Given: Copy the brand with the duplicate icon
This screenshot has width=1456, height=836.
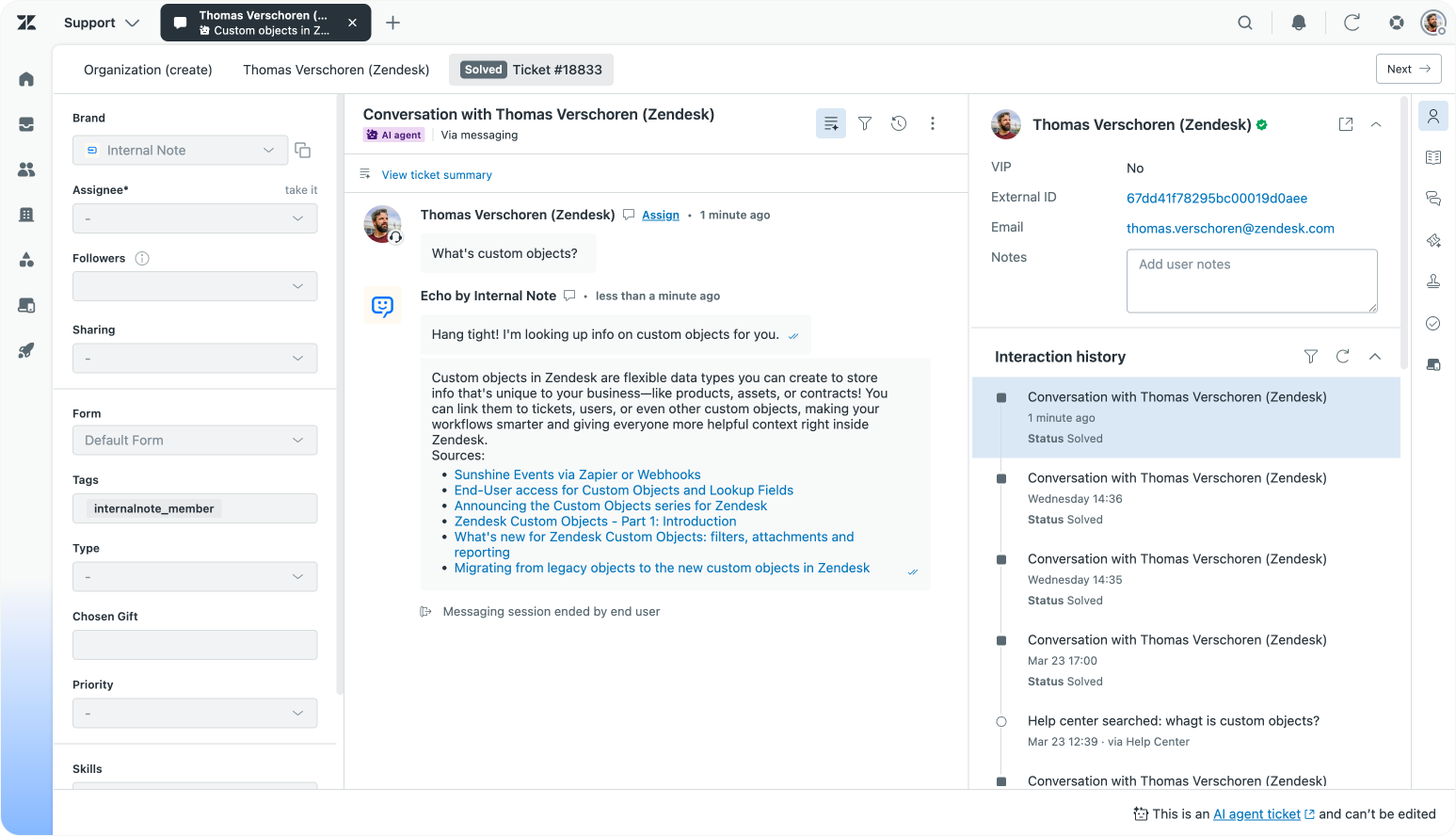Looking at the screenshot, I should pos(302,151).
